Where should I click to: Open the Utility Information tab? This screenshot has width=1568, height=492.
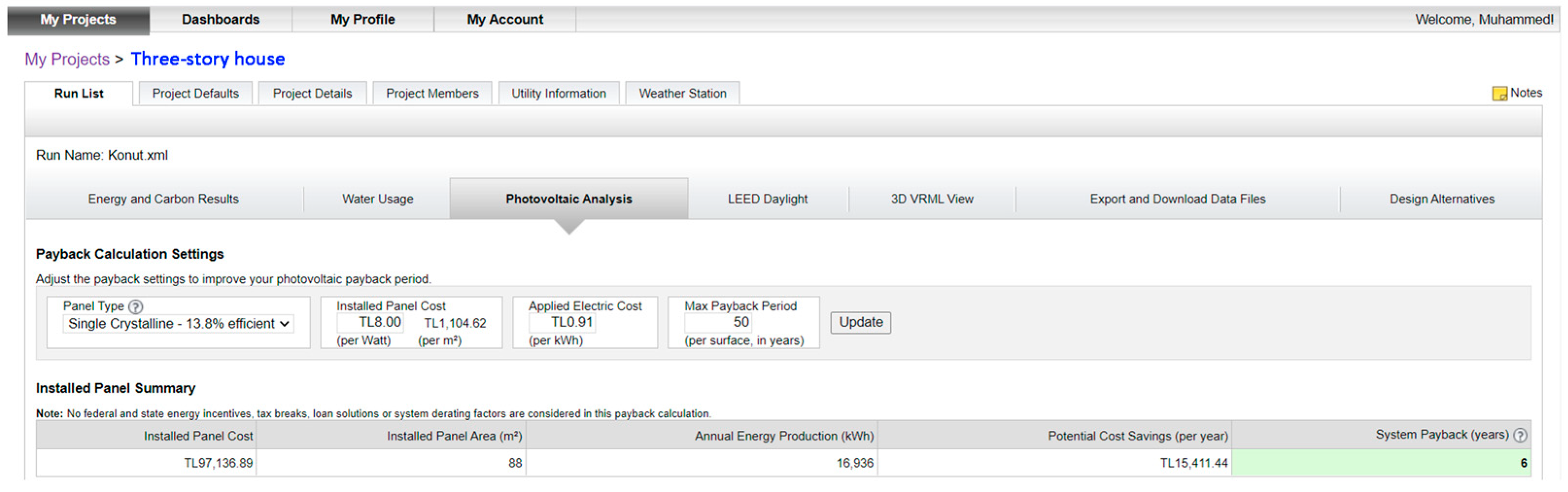click(559, 94)
